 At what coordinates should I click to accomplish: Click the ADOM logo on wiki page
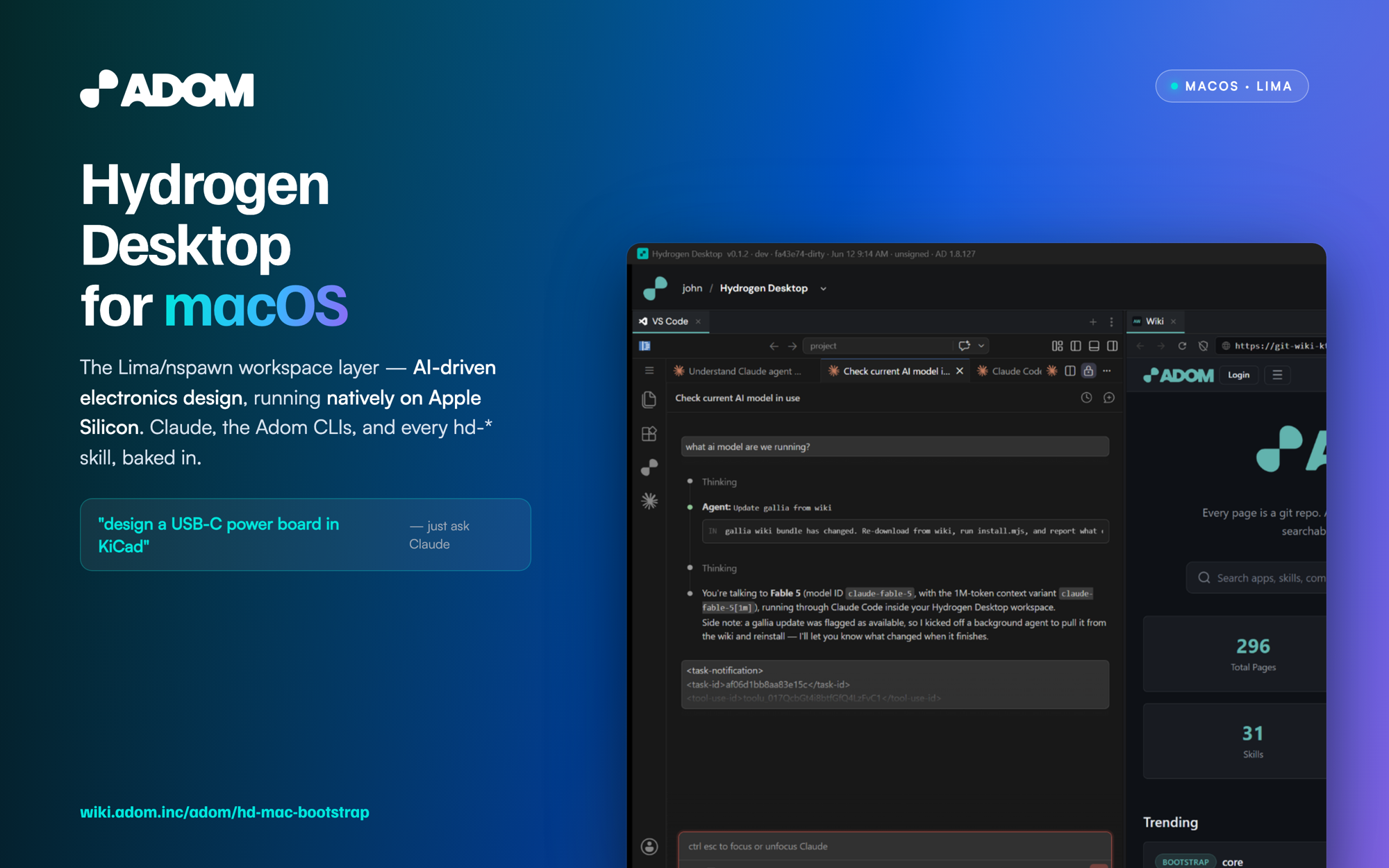point(1179,375)
